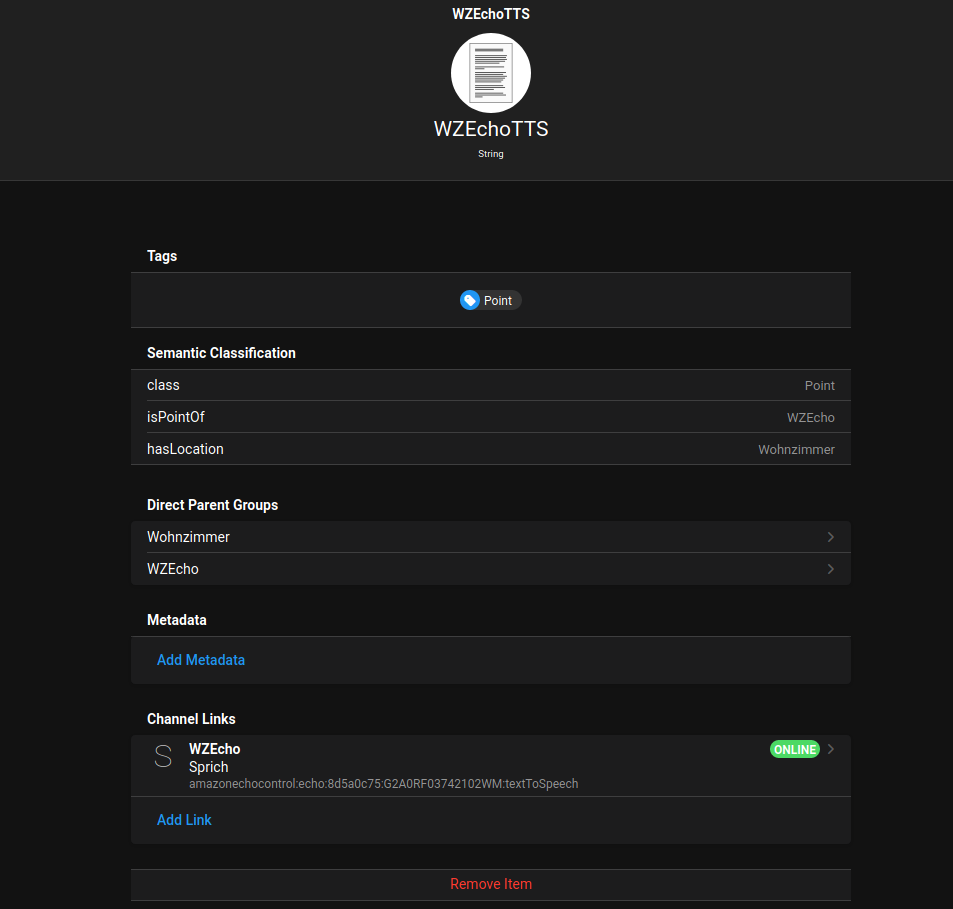Click the amazonechocontrol textToSpeech channel UID
The height and width of the screenshot is (909, 953).
(x=383, y=784)
